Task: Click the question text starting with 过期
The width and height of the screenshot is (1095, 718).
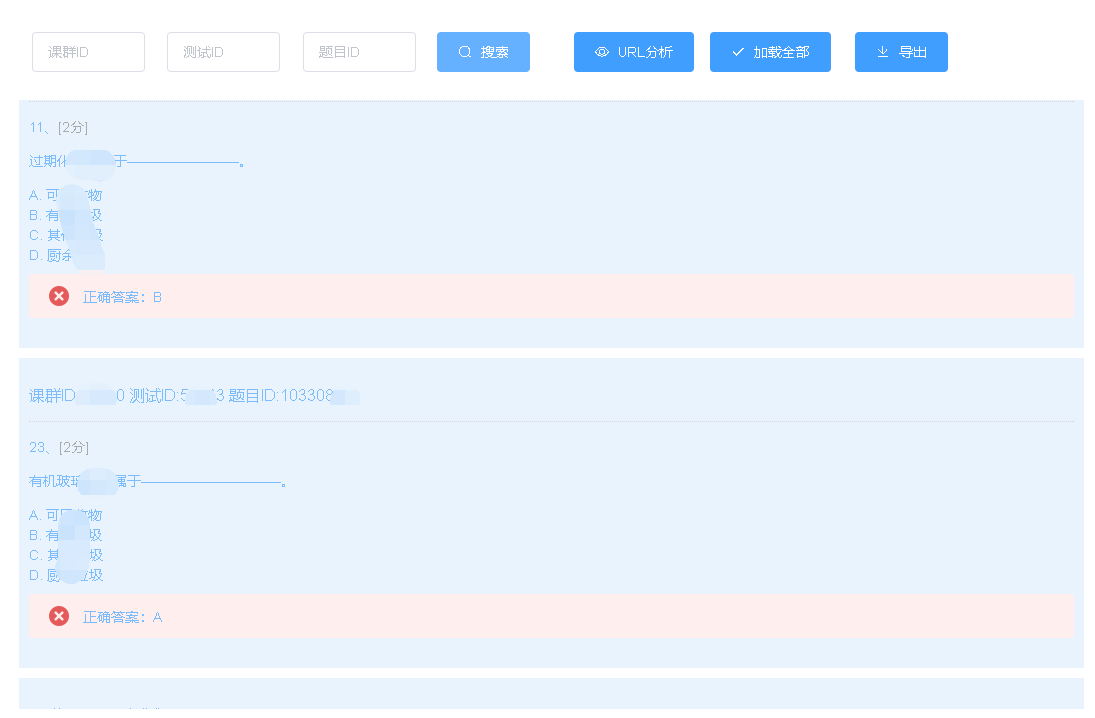Action: tap(136, 161)
